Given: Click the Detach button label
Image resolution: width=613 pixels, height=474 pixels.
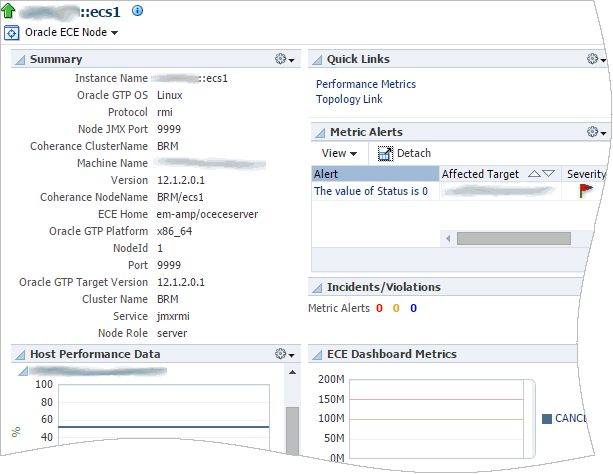Looking at the screenshot, I should (414, 153).
